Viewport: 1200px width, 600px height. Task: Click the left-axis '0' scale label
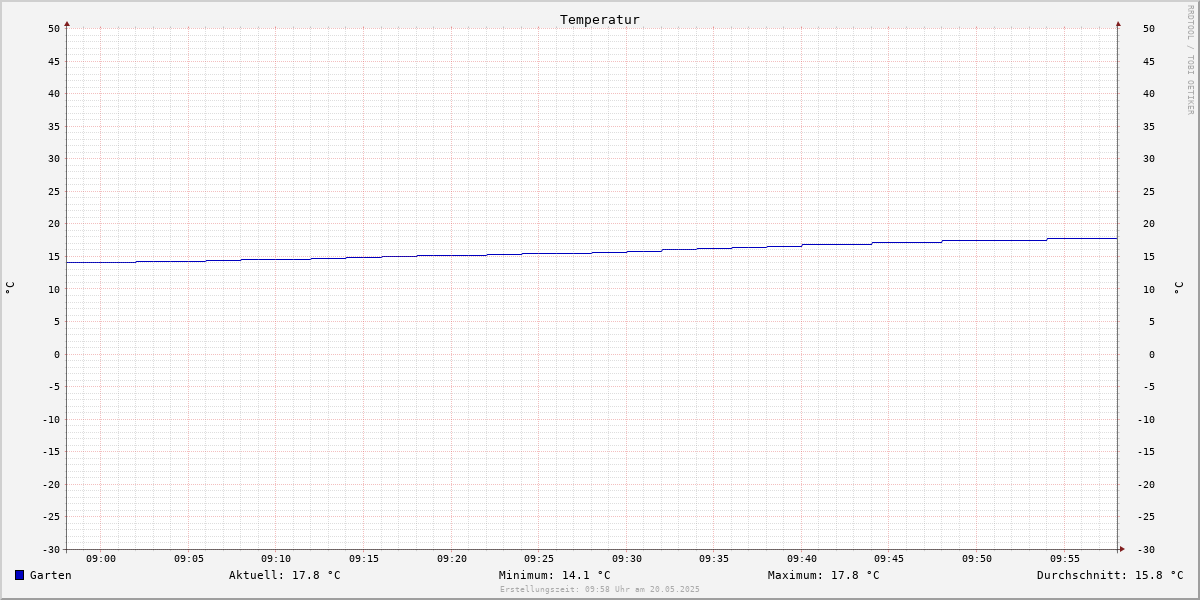pyautogui.click(x=57, y=354)
